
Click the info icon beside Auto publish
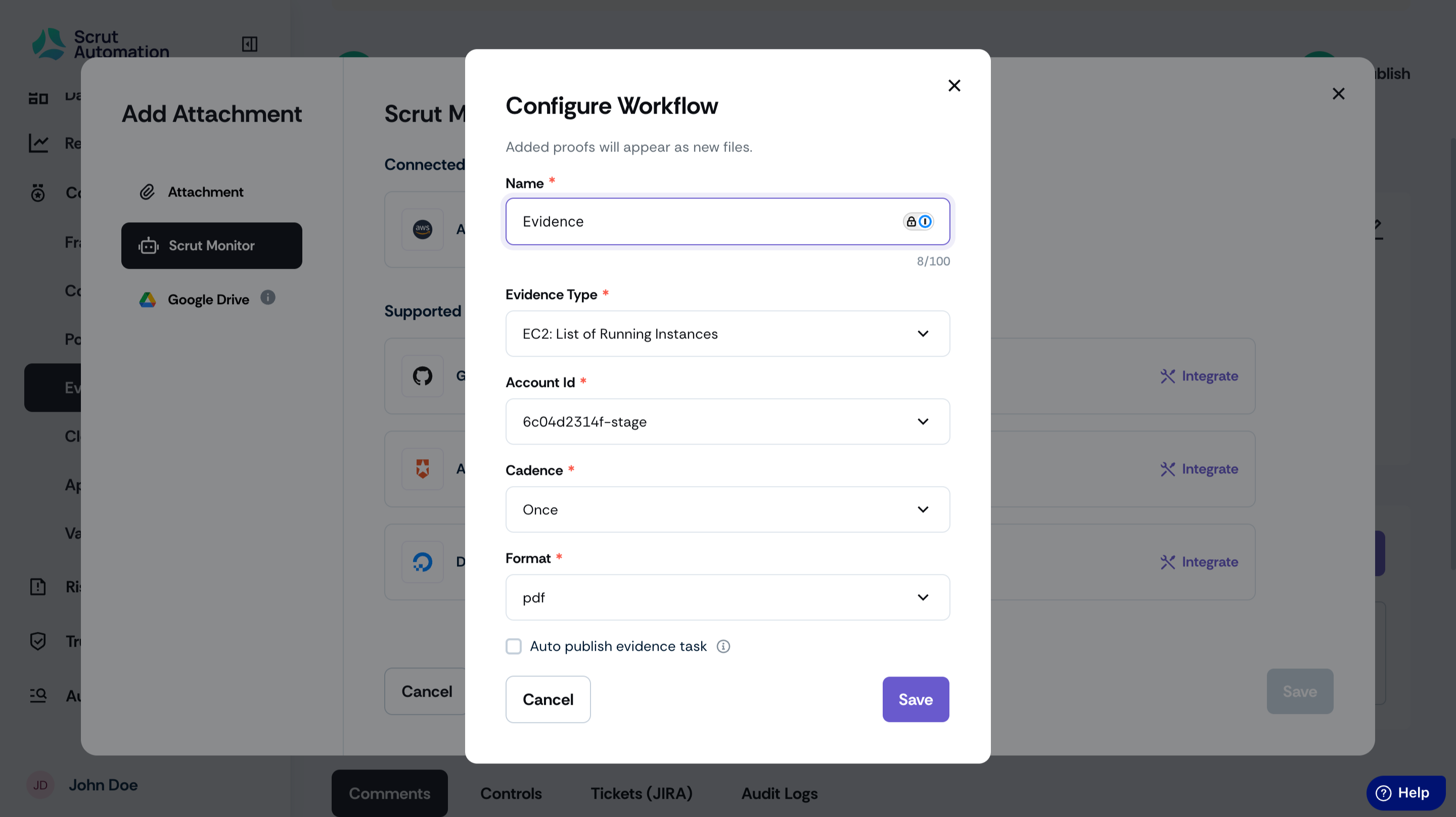(723, 646)
